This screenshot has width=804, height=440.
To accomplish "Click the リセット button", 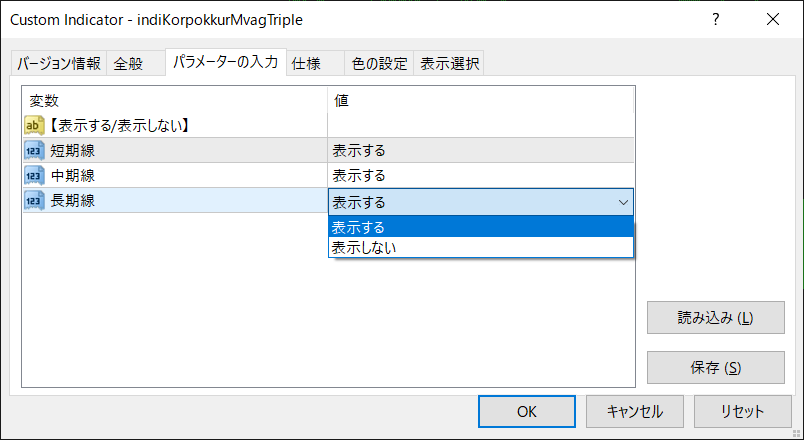I will 742,411.
